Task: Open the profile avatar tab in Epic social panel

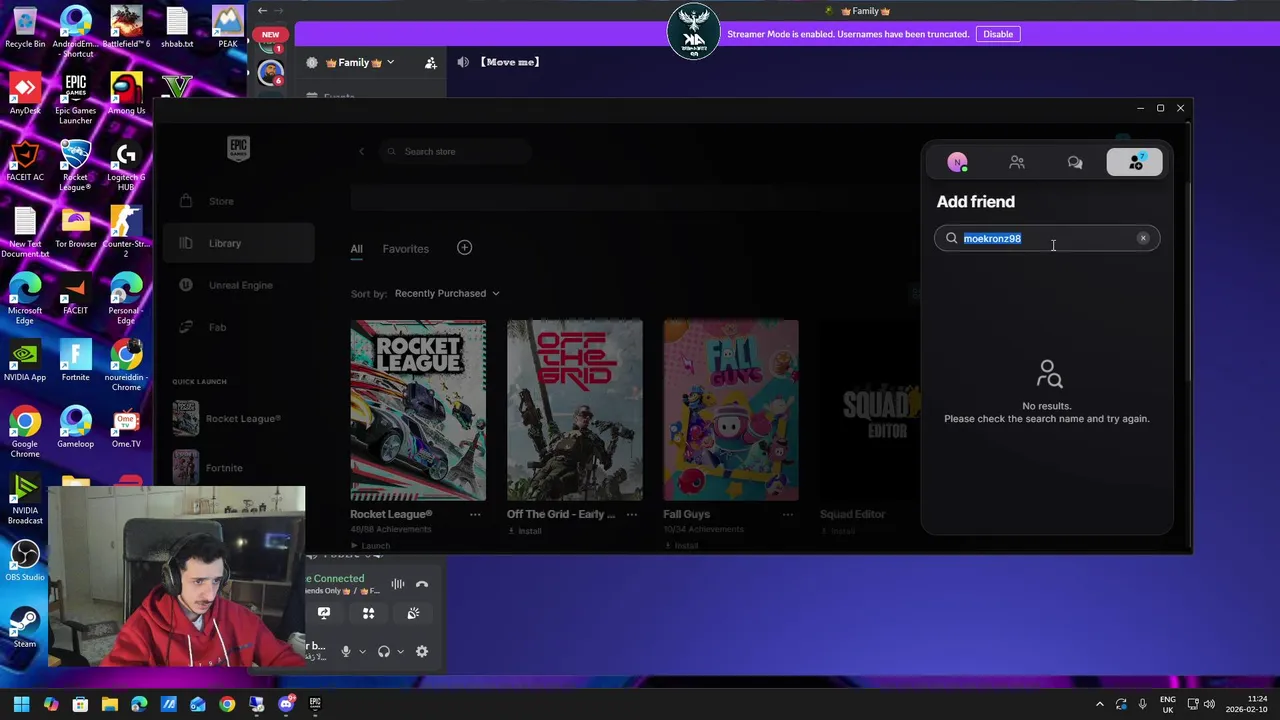Action: click(957, 162)
